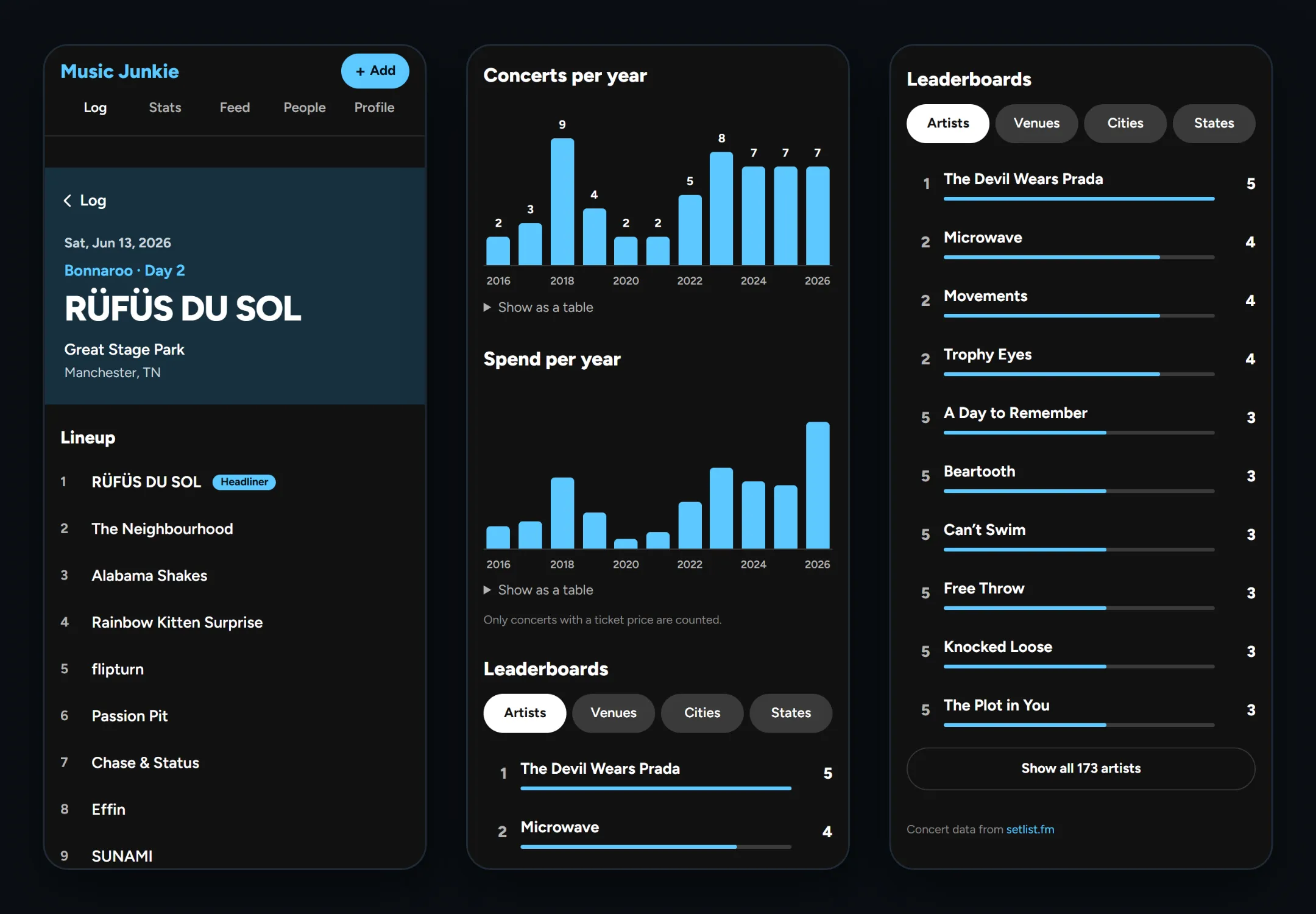
Task: Open the People nav tab
Action: coord(305,107)
